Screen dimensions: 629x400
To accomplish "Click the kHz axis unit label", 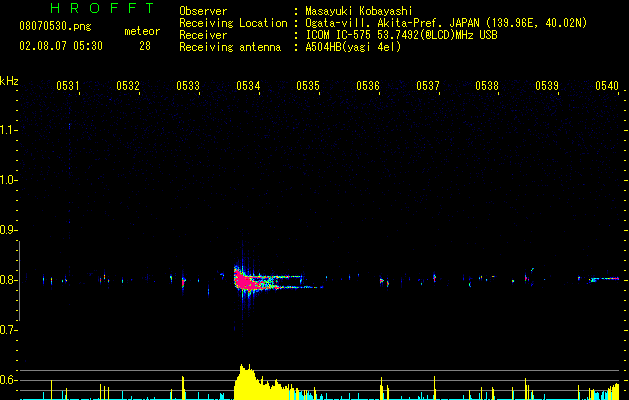I will click(x=9, y=81).
